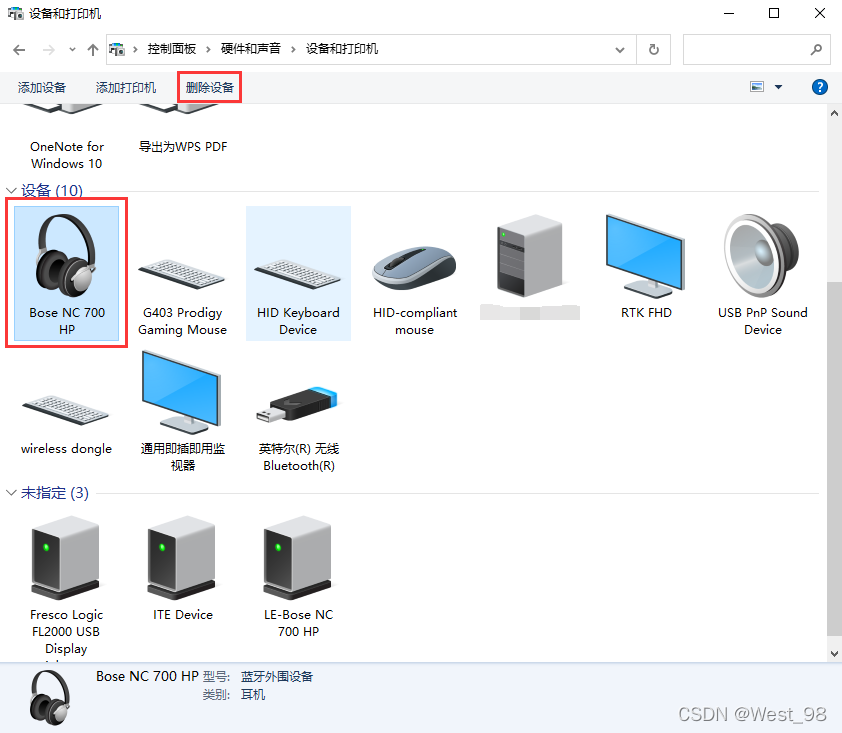Select the Fresco Logic FL2000 USB Display device
842x733 pixels.
66,585
